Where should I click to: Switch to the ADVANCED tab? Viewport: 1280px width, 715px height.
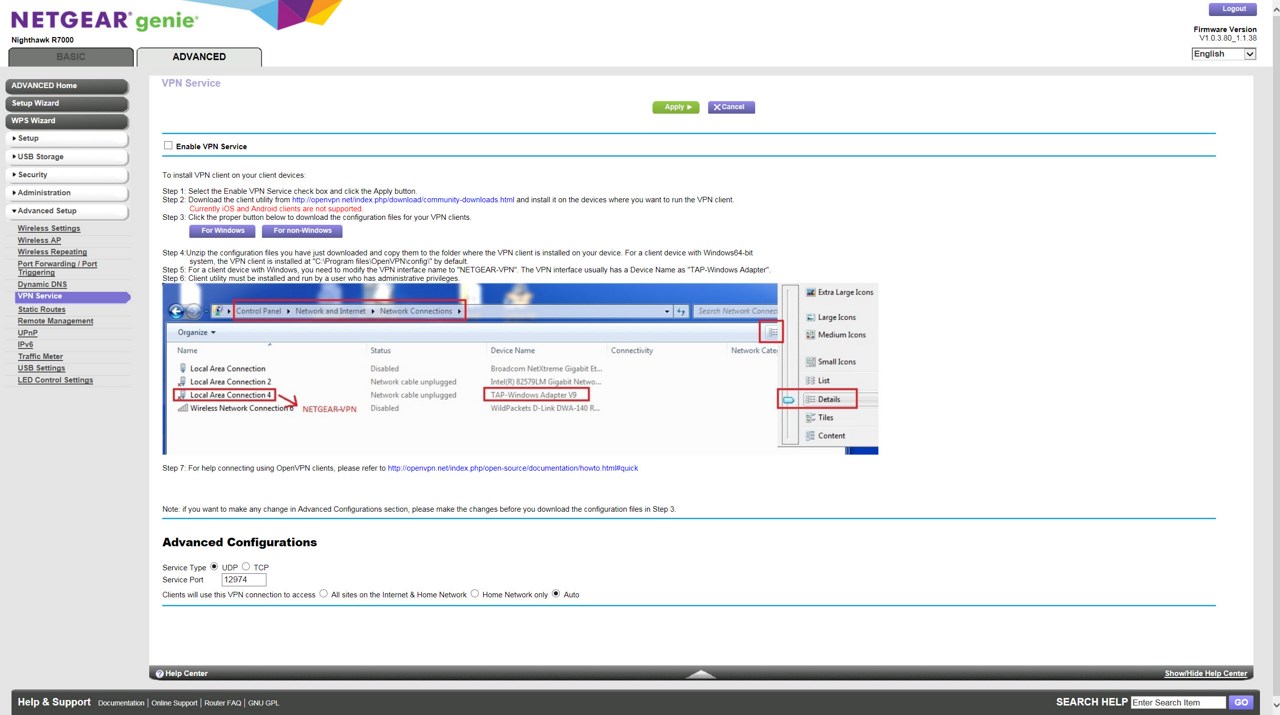tap(199, 57)
